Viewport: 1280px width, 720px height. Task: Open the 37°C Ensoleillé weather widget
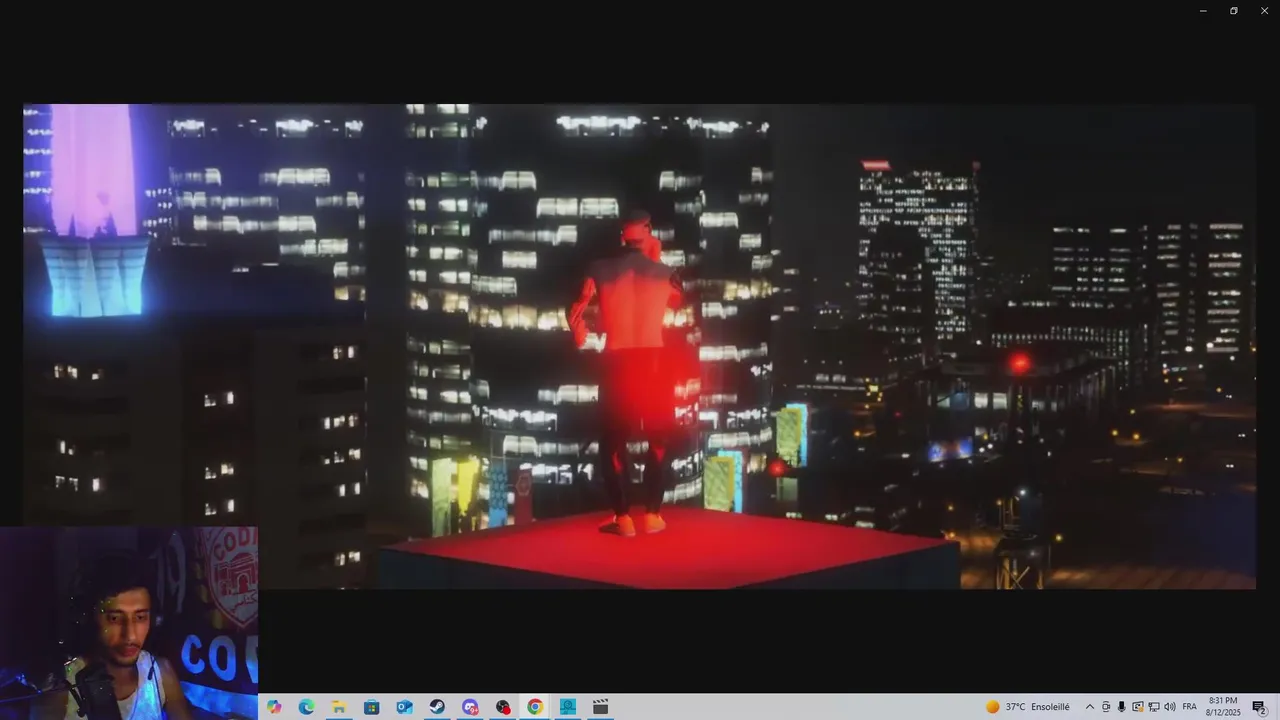point(1028,707)
